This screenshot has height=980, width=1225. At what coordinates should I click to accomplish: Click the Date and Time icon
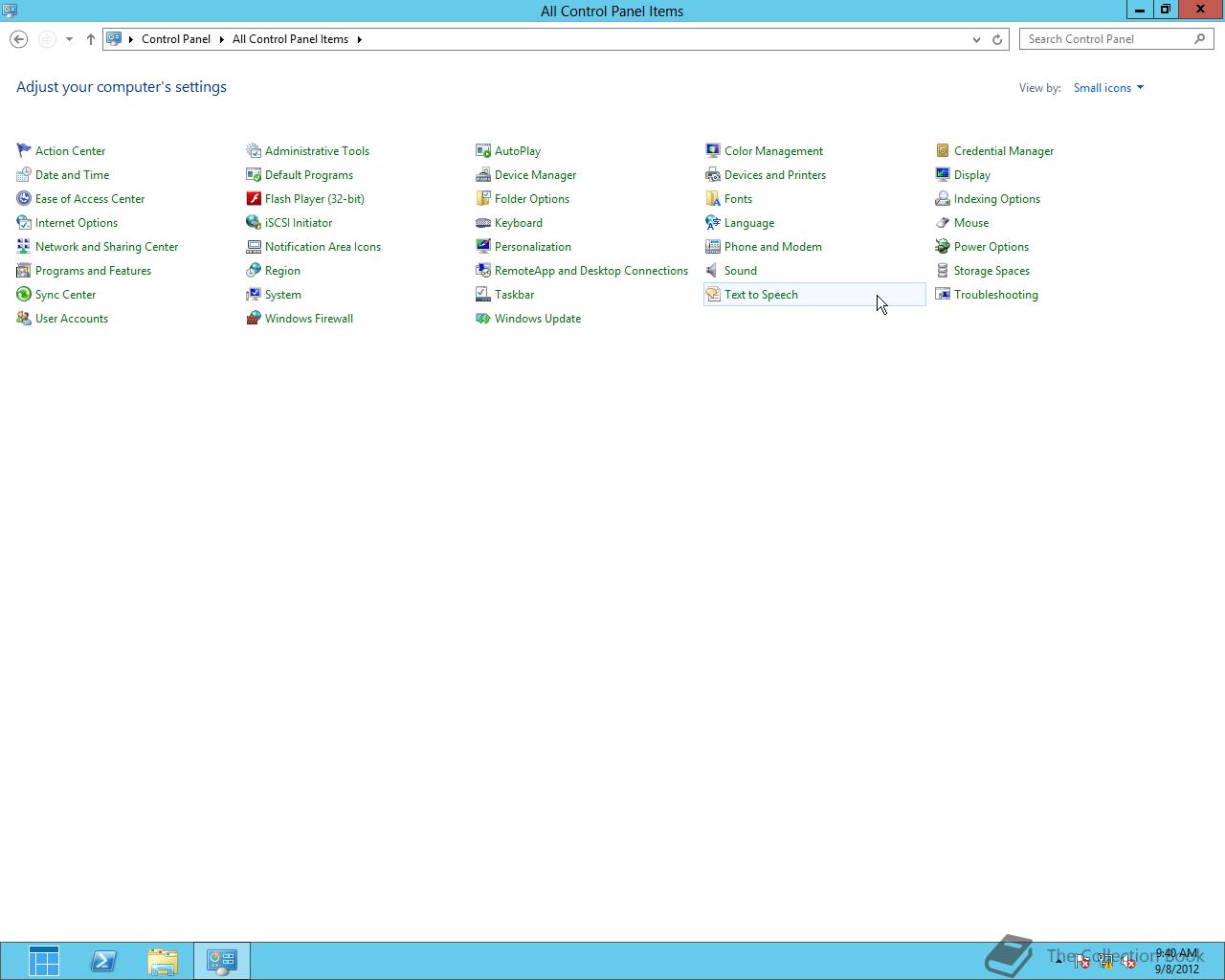[24, 174]
